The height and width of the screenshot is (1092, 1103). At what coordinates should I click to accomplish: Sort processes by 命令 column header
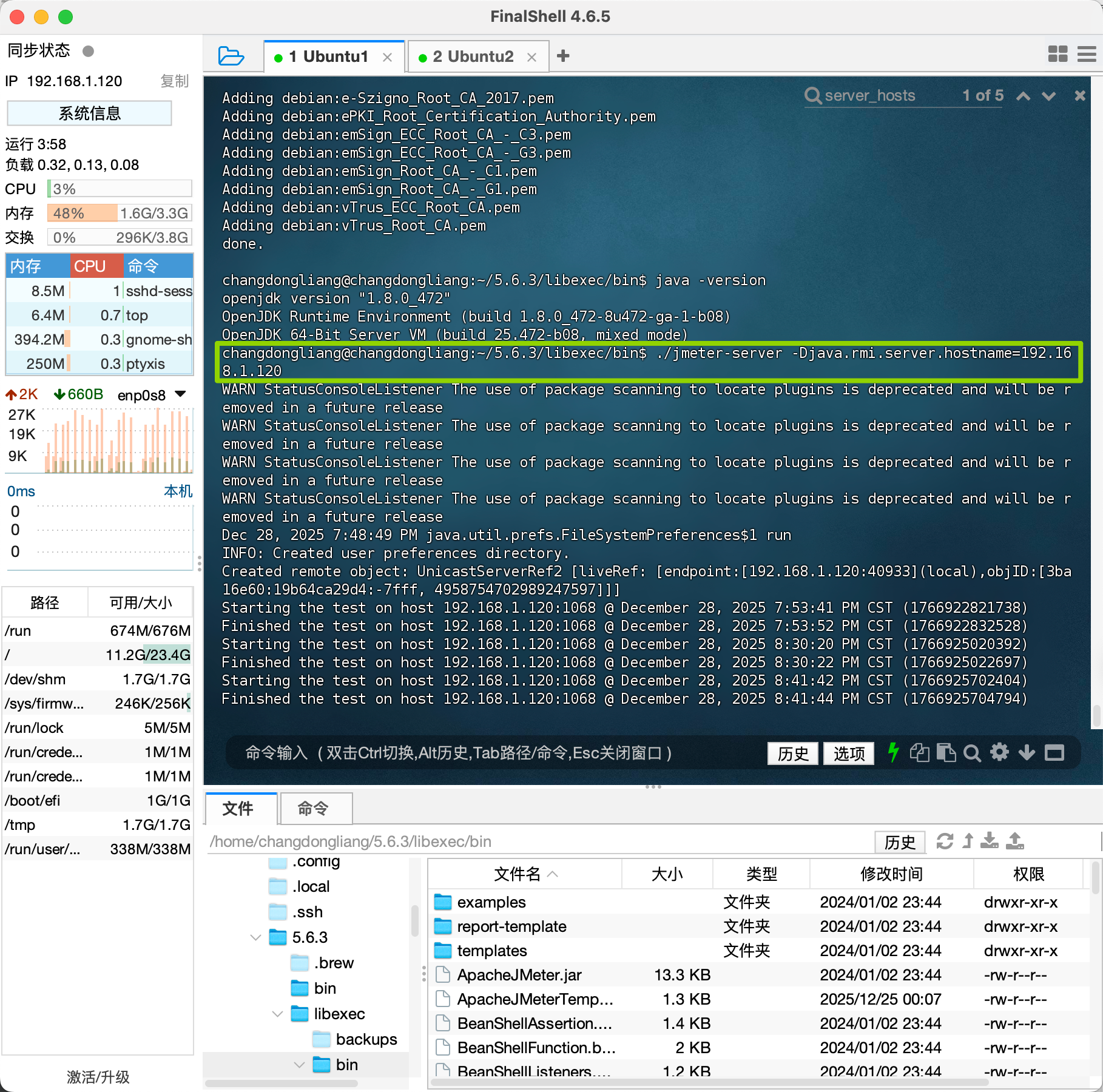(x=158, y=266)
